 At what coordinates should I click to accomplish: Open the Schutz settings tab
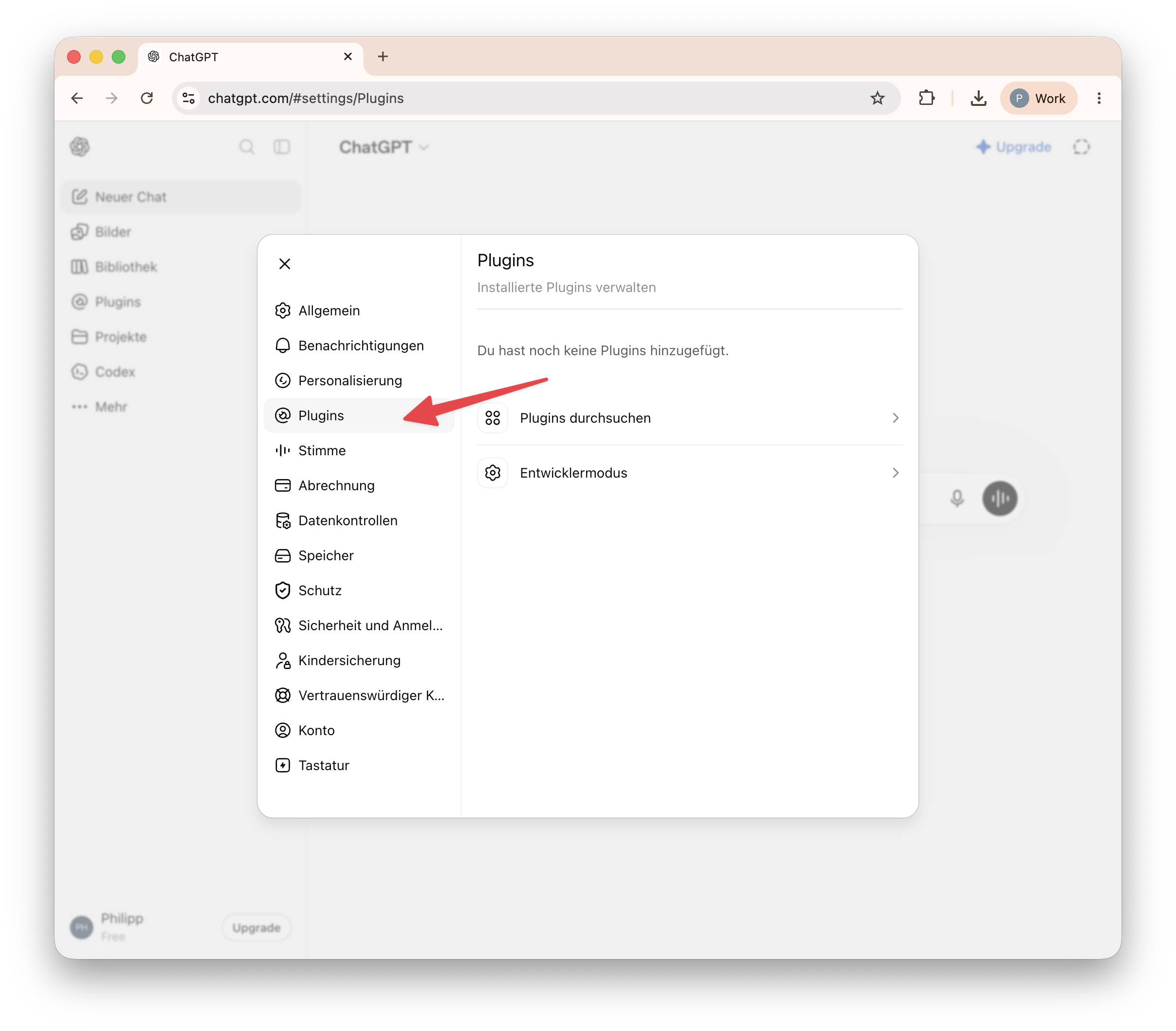click(359, 590)
